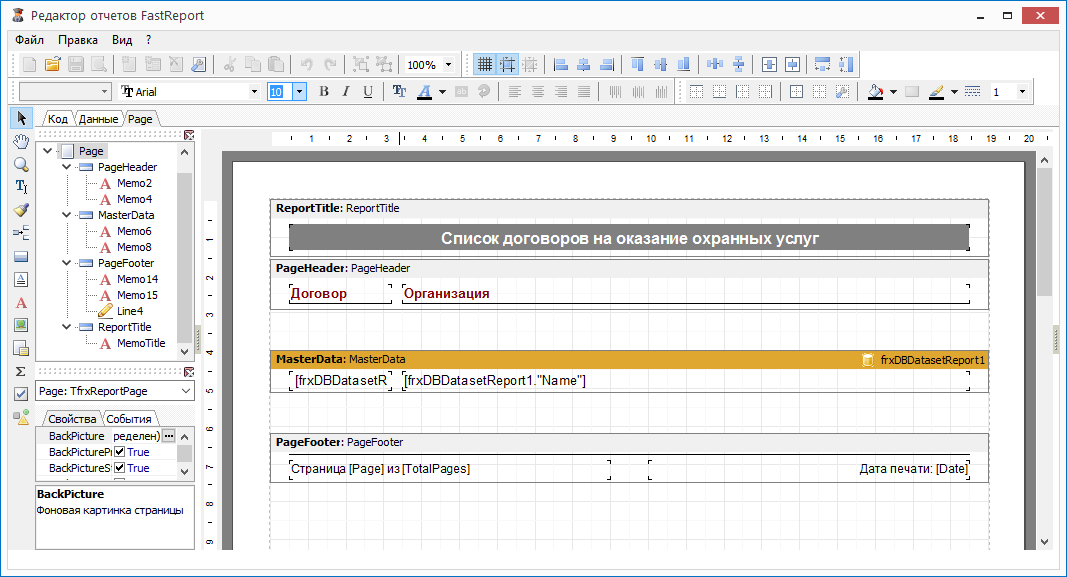Viewport: 1067px width, 577px height.
Task: Toggle Italic formatting button
Action: (346, 91)
